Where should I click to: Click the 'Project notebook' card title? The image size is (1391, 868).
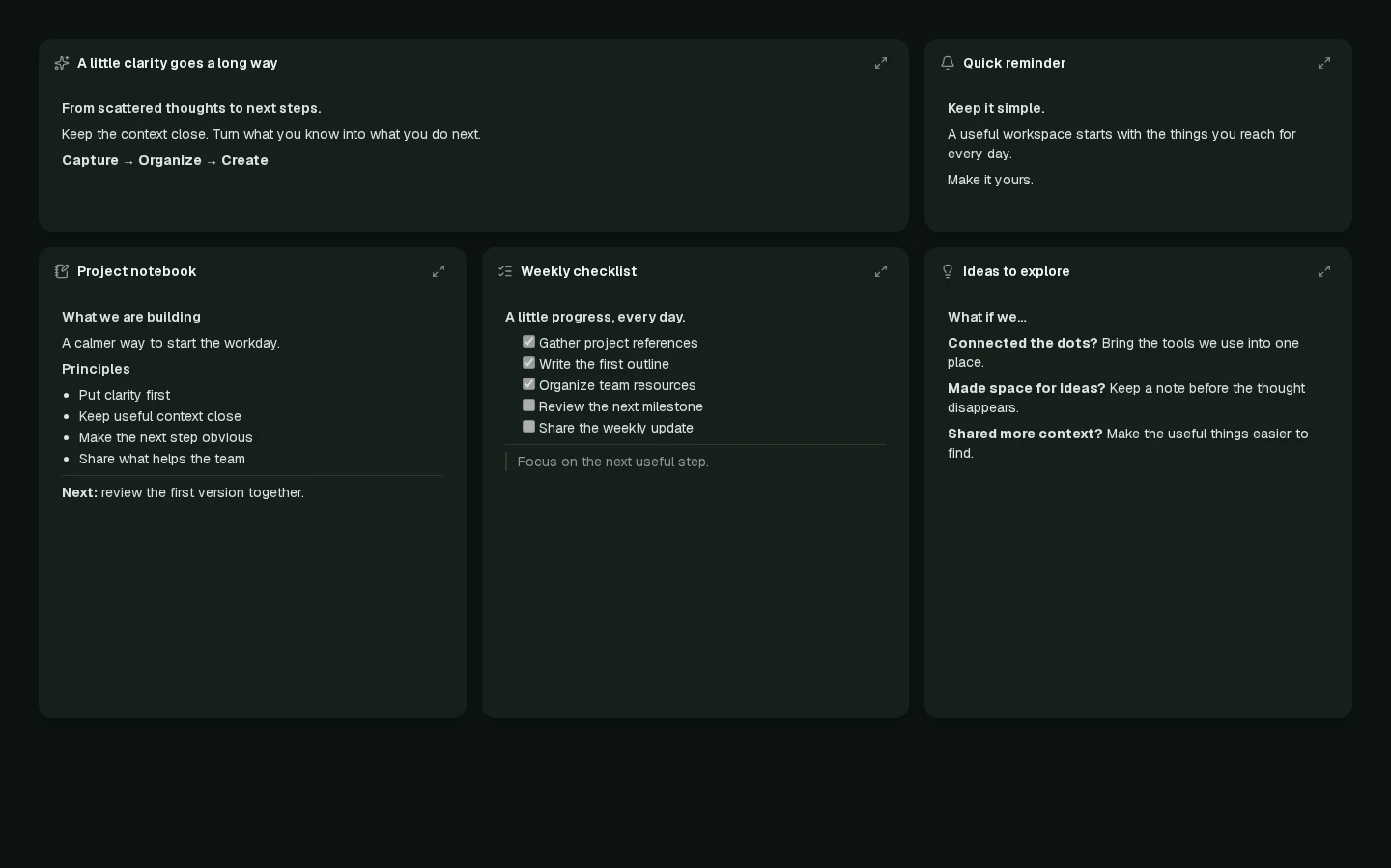[x=136, y=271]
